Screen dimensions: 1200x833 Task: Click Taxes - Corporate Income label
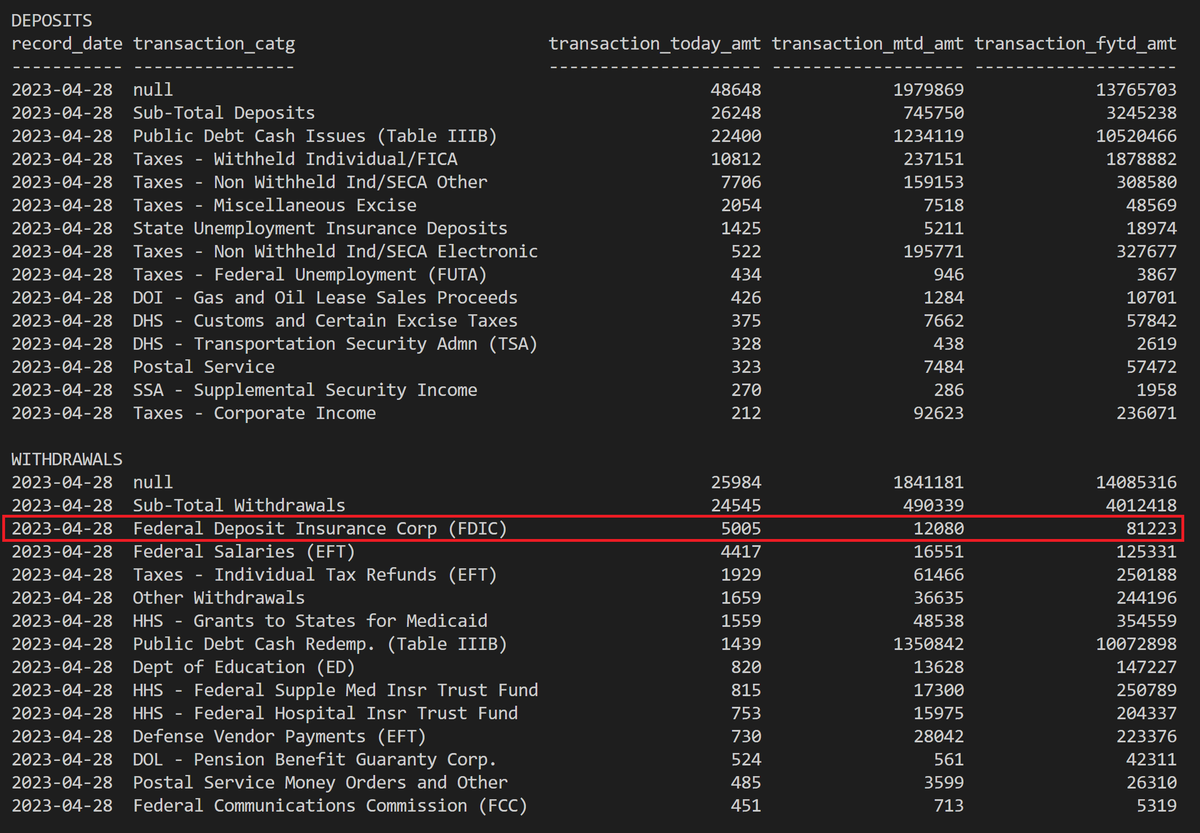click(x=254, y=412)
